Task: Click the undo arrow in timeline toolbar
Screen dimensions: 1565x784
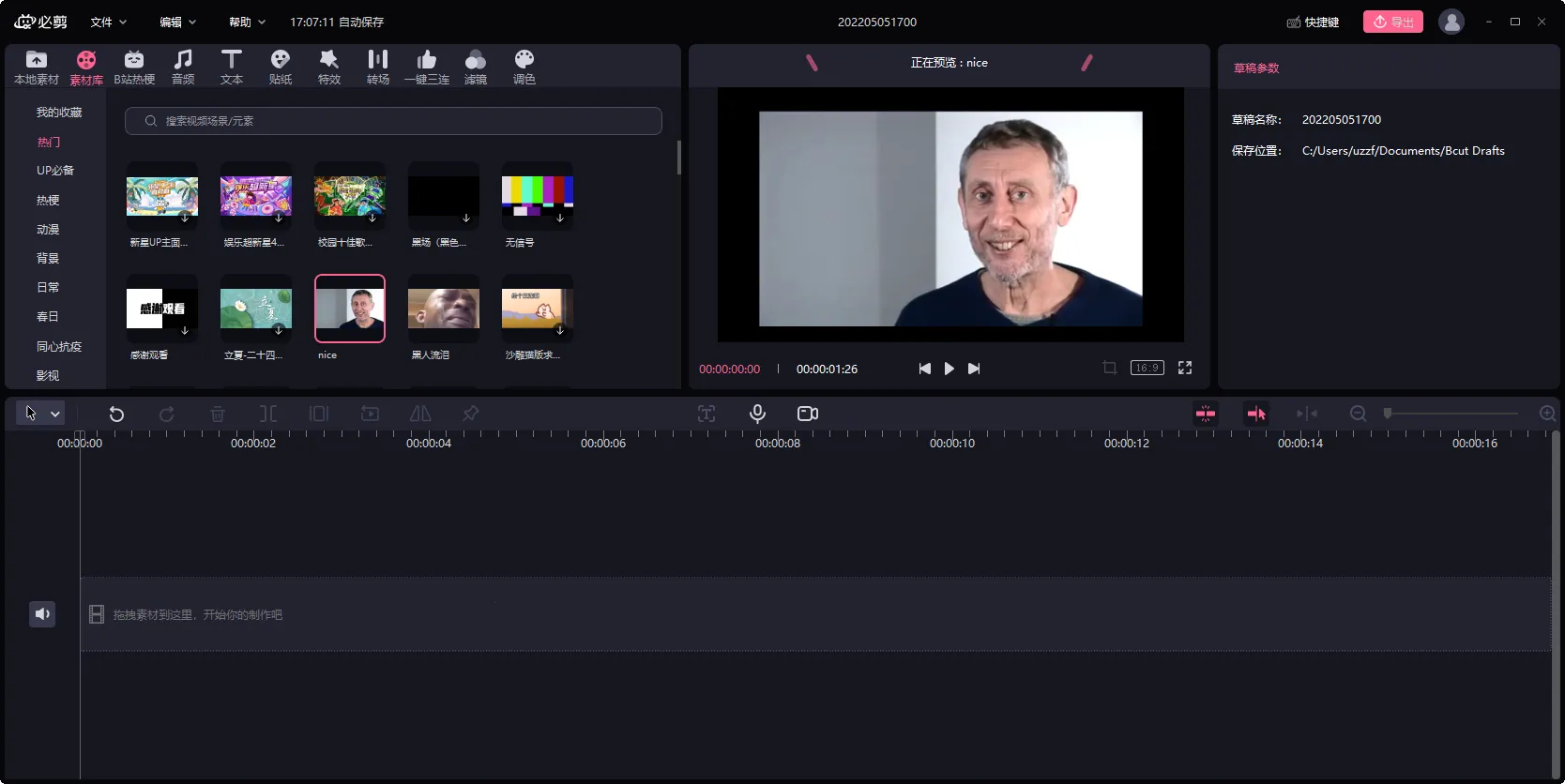Action: pyautogui.click(x=116, y=414)
